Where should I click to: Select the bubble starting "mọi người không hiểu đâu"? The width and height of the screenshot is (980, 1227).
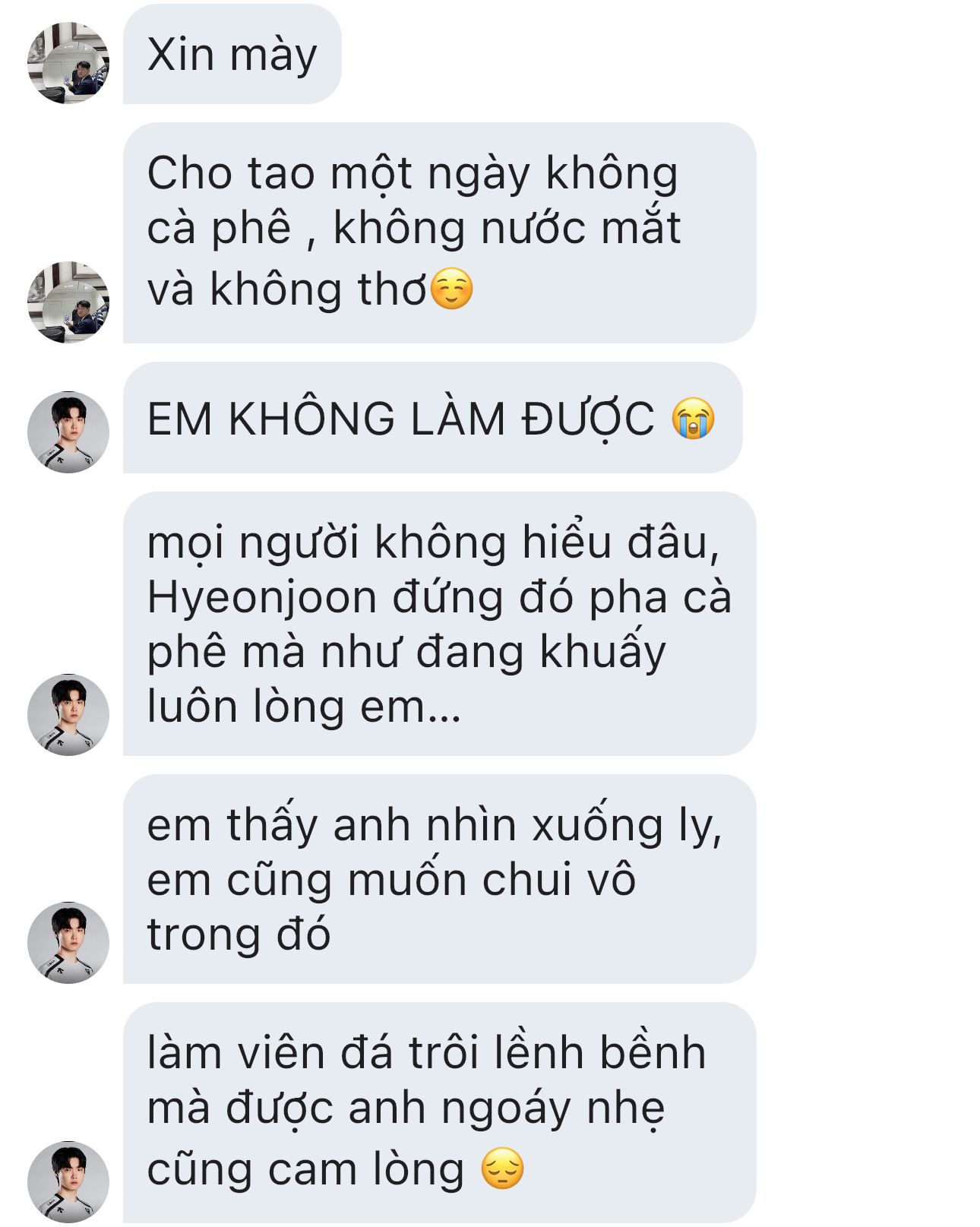440,624
